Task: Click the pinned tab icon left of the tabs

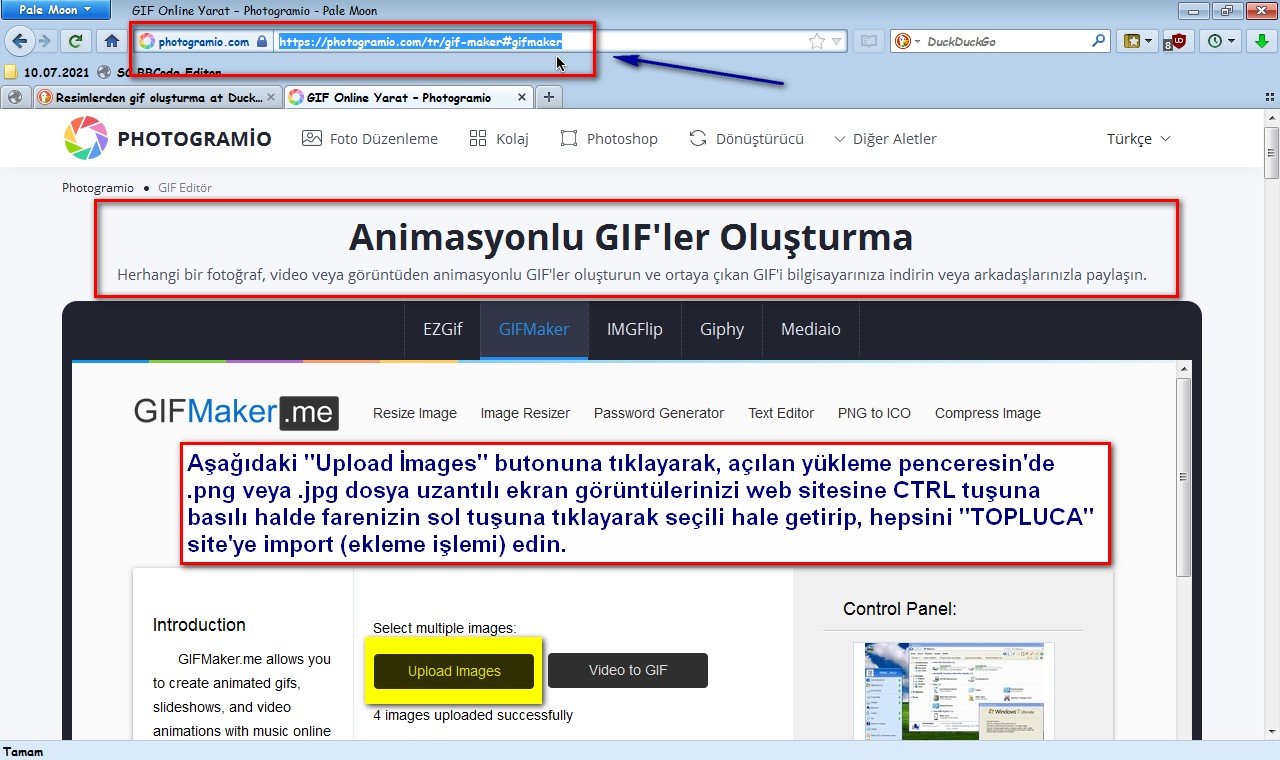Action: (17, 97)
